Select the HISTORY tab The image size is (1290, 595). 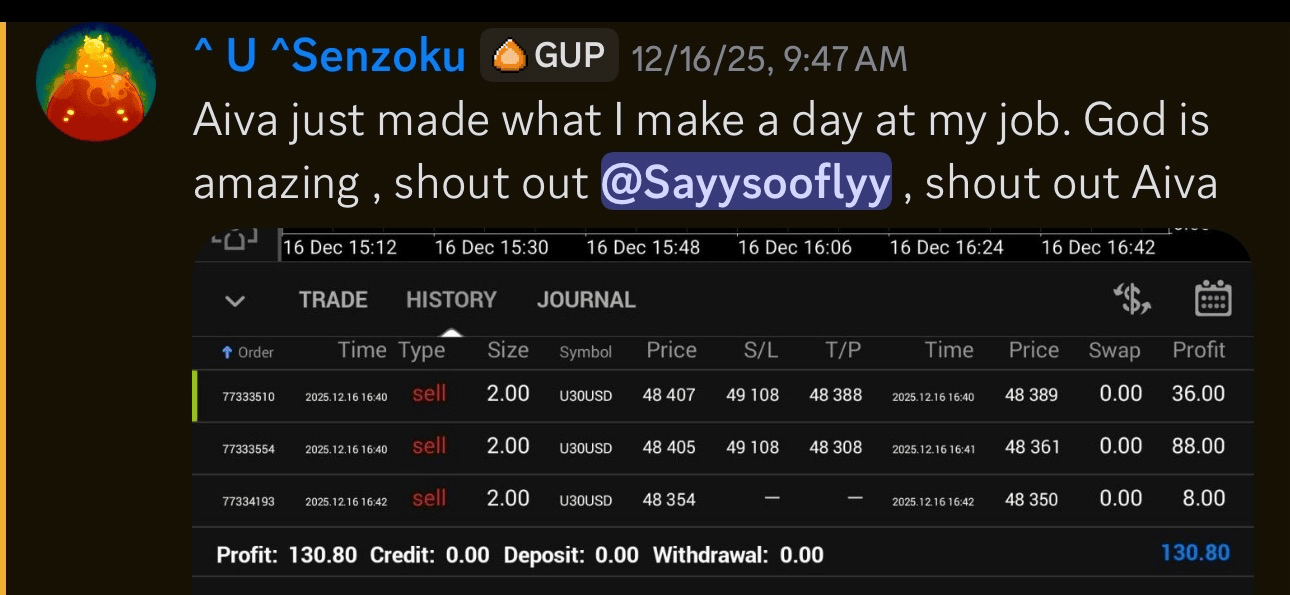coord(451,300)
